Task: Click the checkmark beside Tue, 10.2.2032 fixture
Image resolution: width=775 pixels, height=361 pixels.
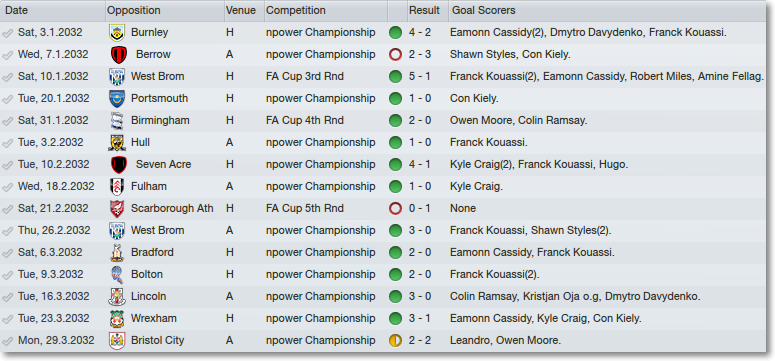Action: [x=7, y=165]
